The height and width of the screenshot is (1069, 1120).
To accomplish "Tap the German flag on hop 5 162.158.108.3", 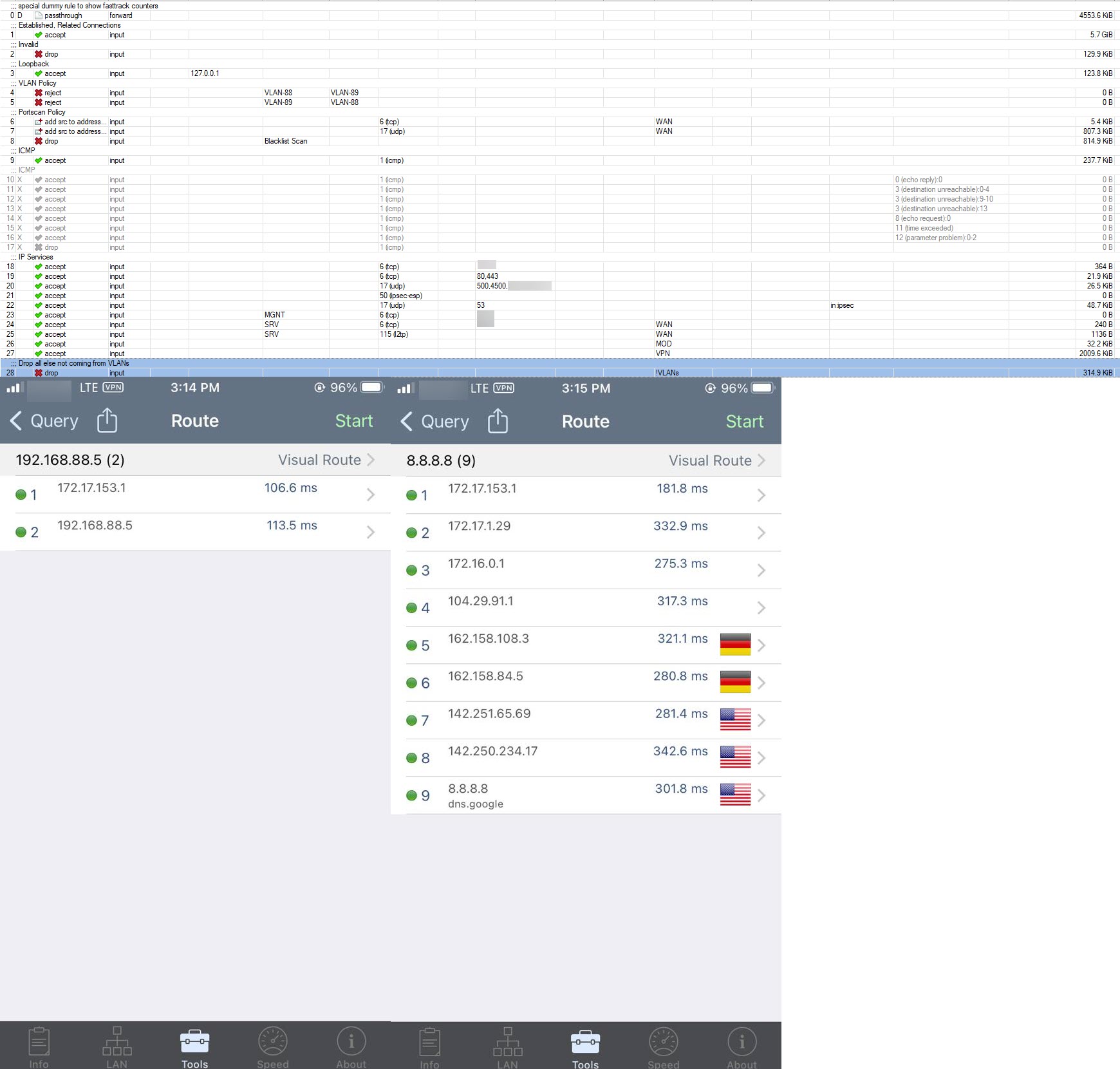I will (735, 645).
